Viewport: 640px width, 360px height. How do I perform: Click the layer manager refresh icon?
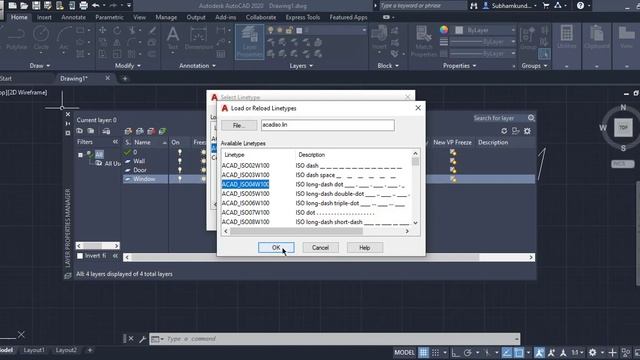click(x=504, y=131)
